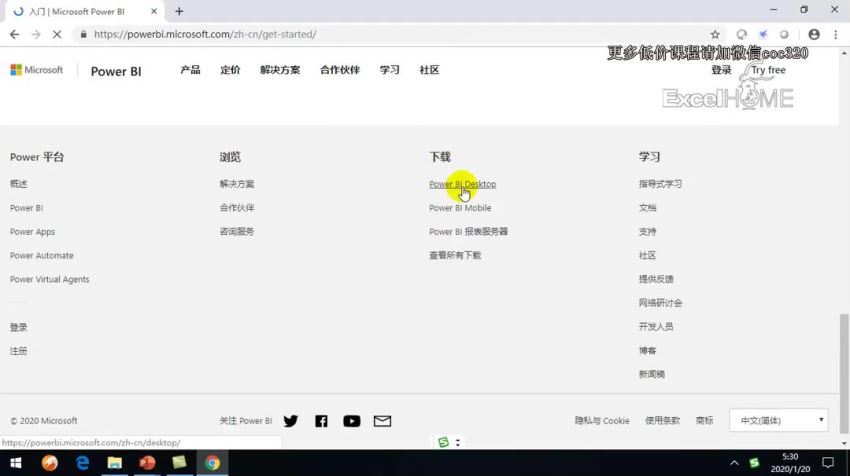Viewport: 850px width, 476px height.
Task: Click 合作伙伴 under 浏览 section
Action: [237, 208]
